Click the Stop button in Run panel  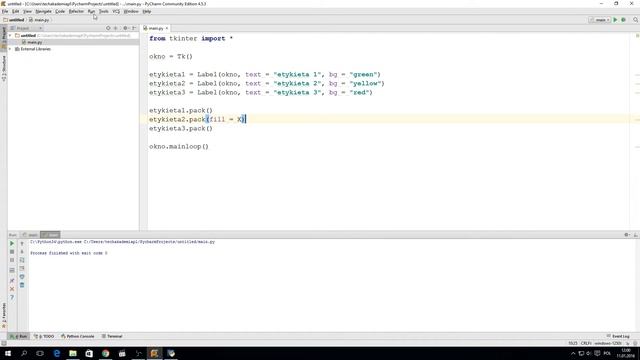click(x=12, y=252)
